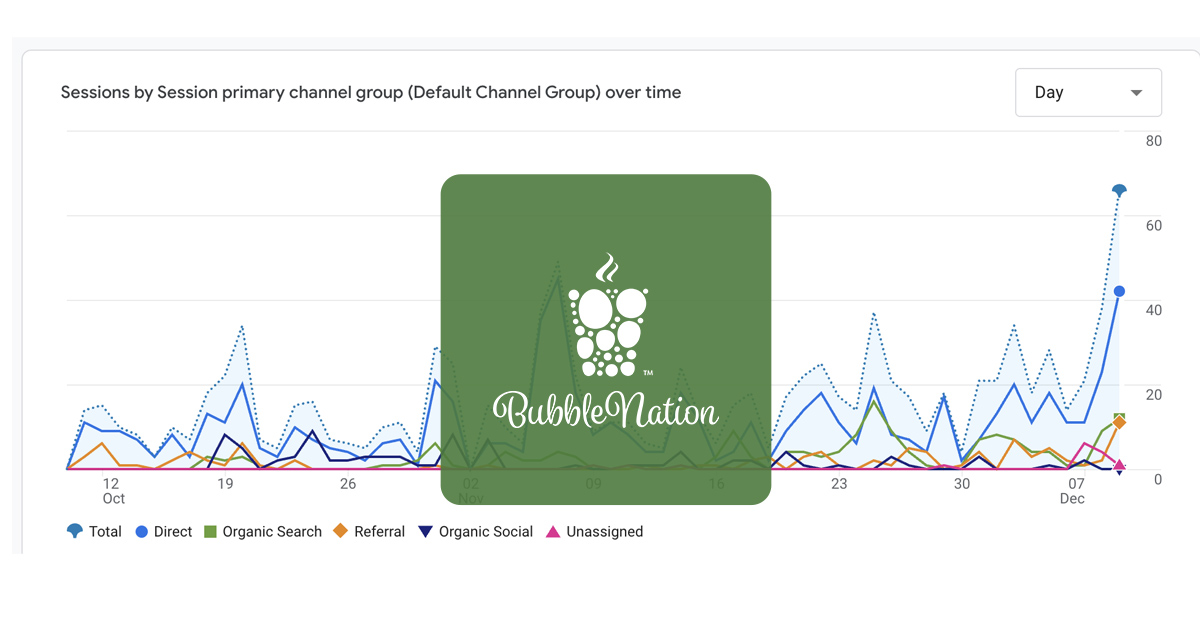
Task: Select the blue Direct circle icon in legend
Action: pos(140,531)
